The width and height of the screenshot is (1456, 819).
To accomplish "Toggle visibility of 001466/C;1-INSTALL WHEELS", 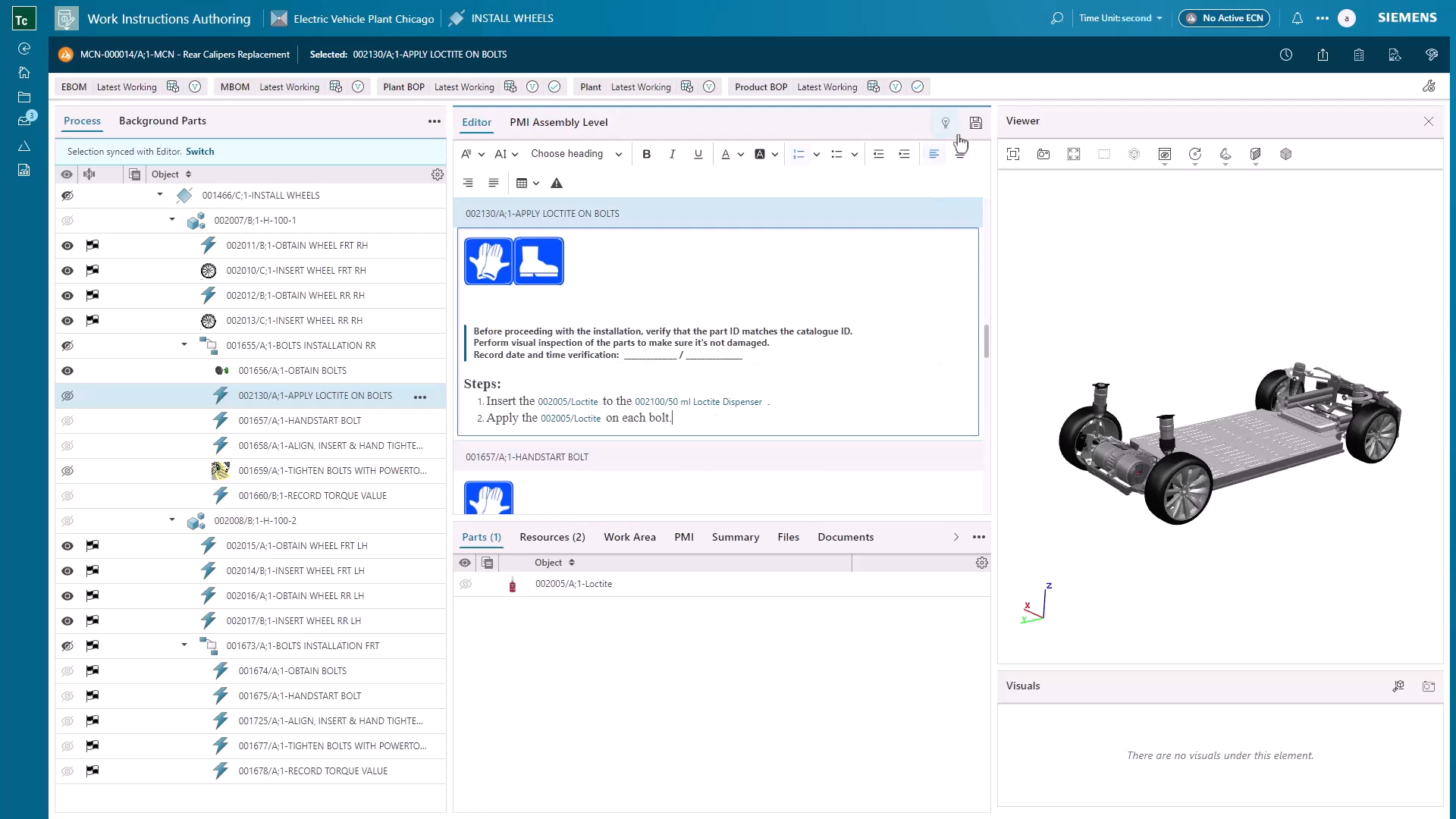I will click(67, 196).
